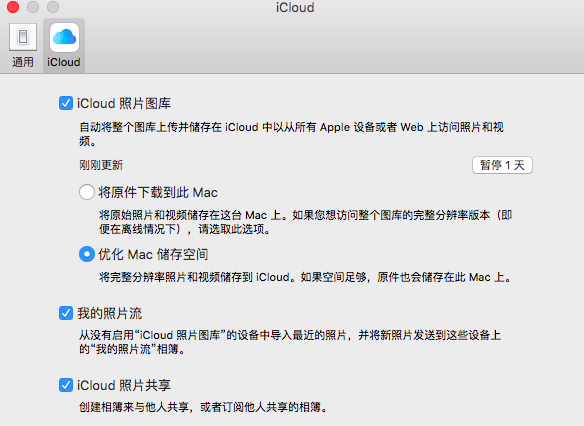The height and width of the screenshot is (426, 584).
Task: Click the gray minimize window button
Action: (33, 7)
